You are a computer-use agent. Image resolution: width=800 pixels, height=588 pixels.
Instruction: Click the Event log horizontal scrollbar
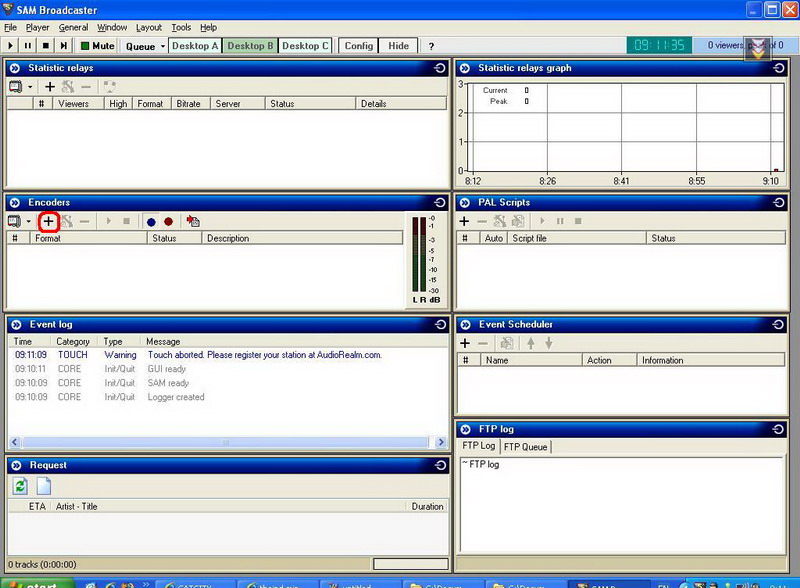tap(225, 442)
